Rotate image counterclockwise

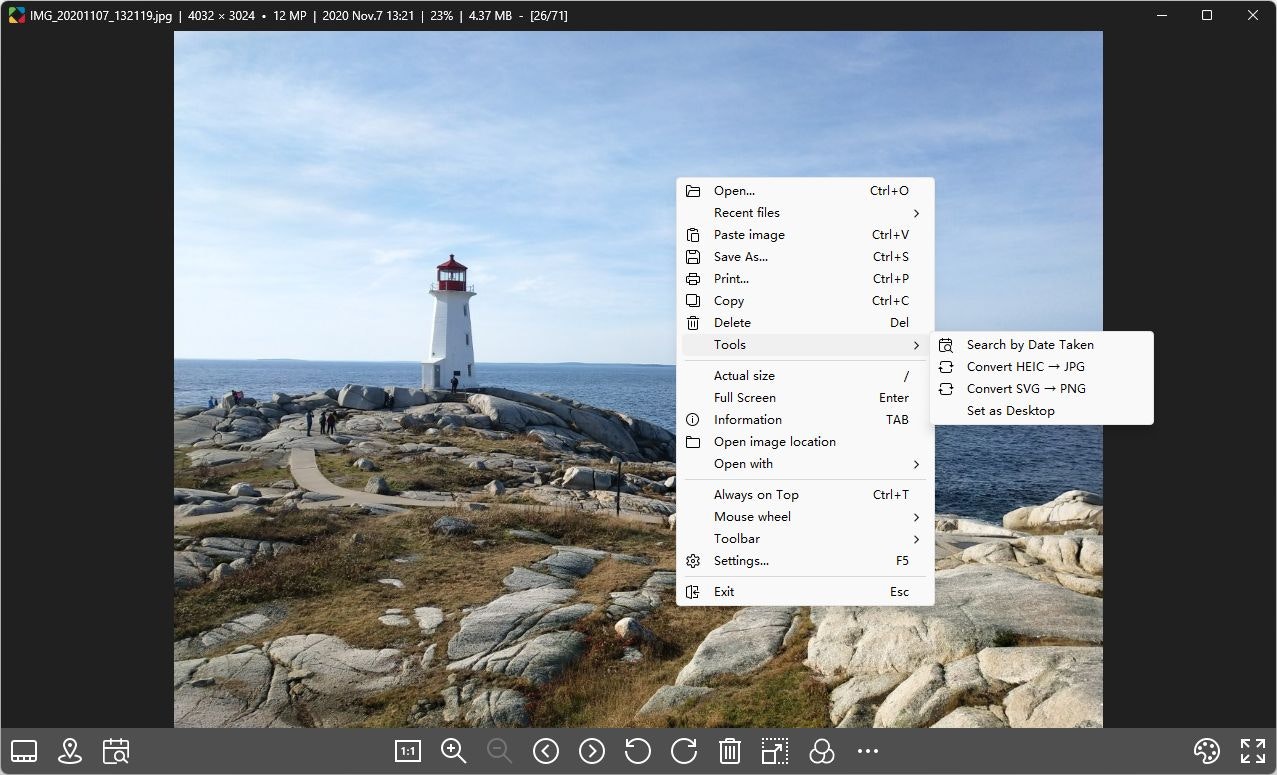(638, 751)
